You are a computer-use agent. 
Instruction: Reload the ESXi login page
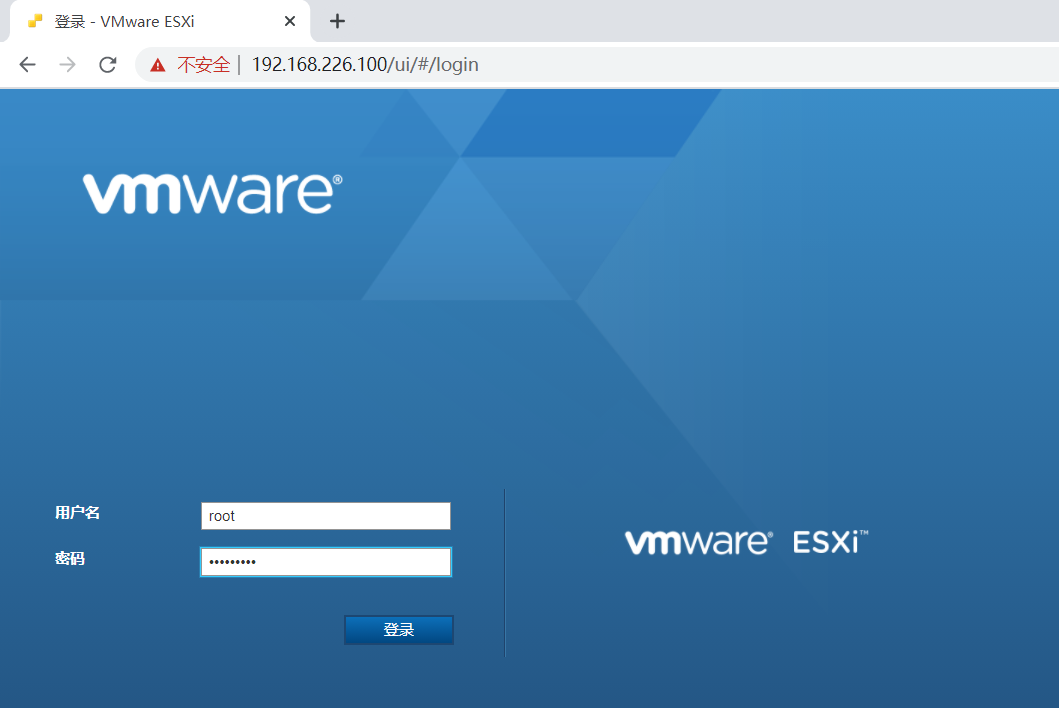click(x=108, y=65)
